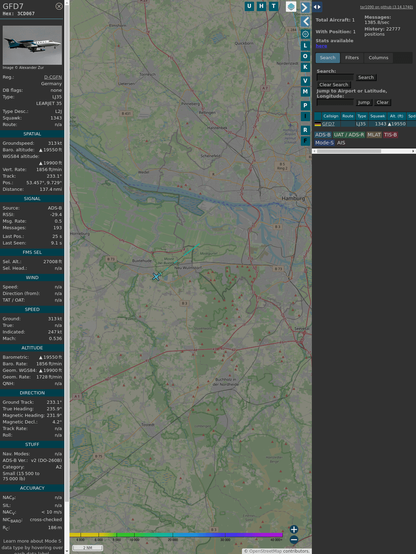The image size is (416, 554).
Task: Select the GFD7 aircraft icon on map
Action: (156, 276)
